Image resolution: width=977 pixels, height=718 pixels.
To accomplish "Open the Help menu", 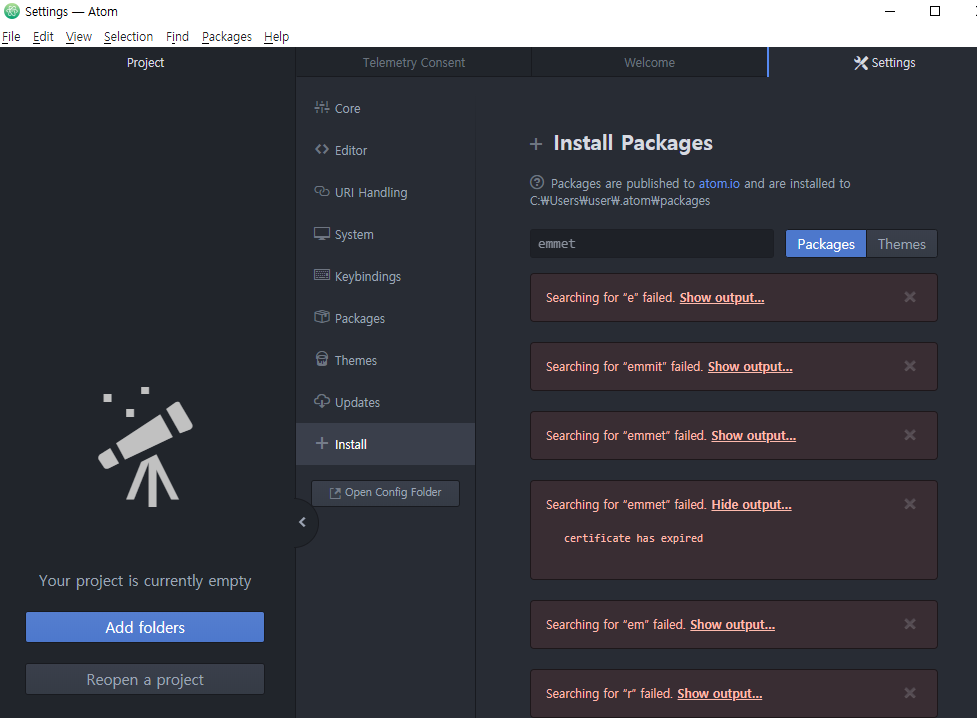I will [x=276, y=37].
